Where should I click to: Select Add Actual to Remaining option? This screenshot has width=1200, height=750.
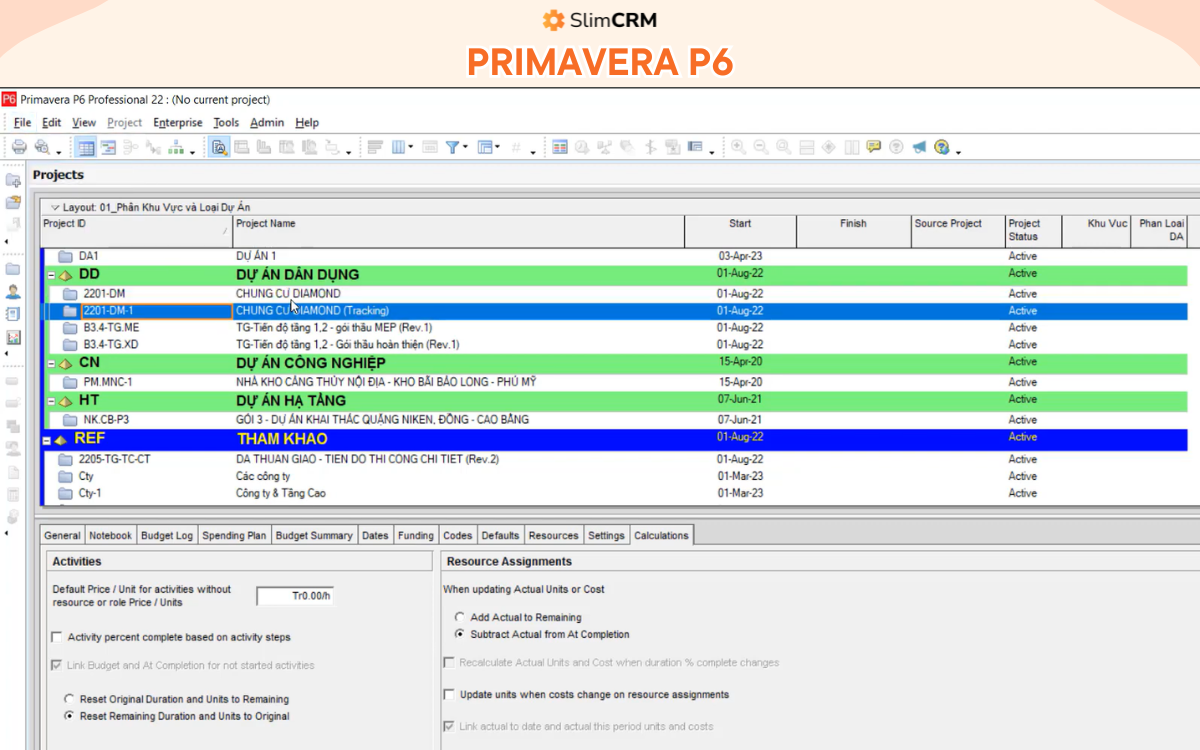click(x=460, y=618)
